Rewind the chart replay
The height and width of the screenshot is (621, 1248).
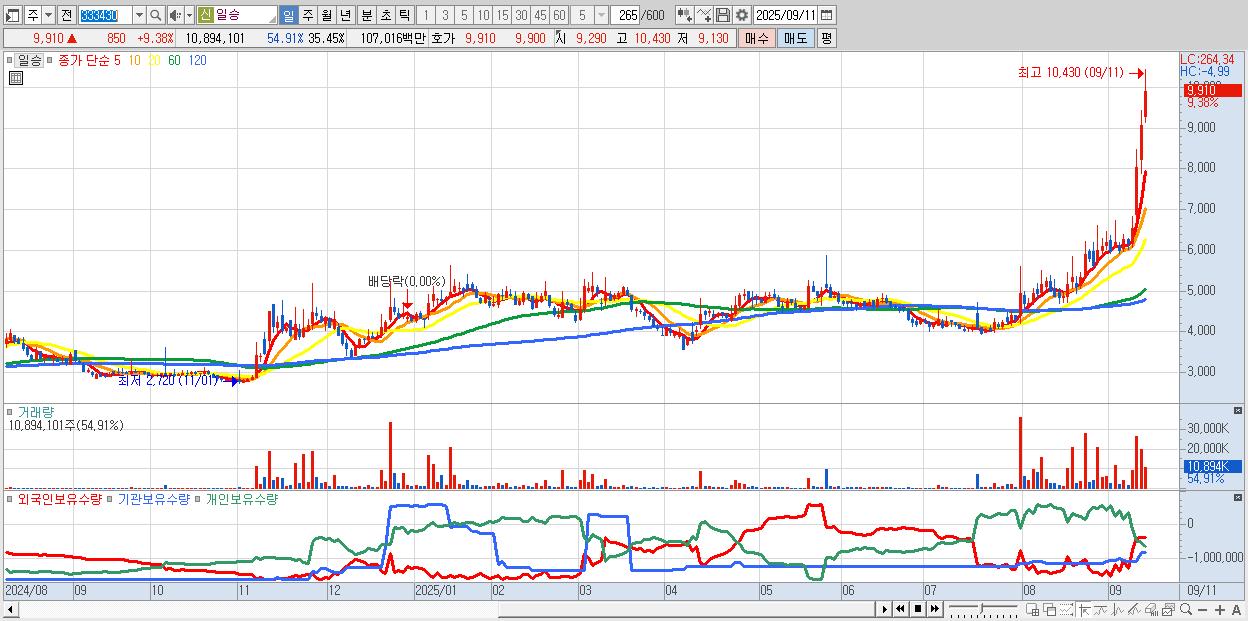[900, 609]
